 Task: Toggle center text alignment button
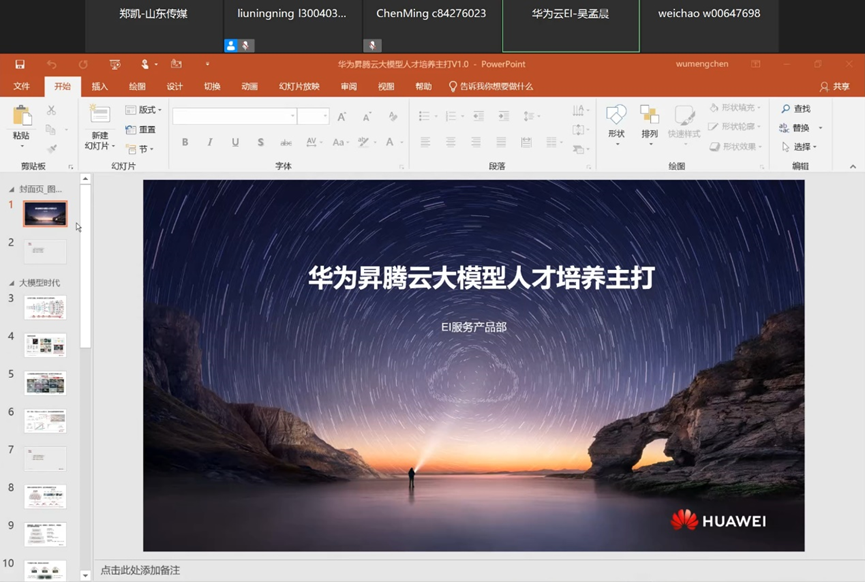451,142
